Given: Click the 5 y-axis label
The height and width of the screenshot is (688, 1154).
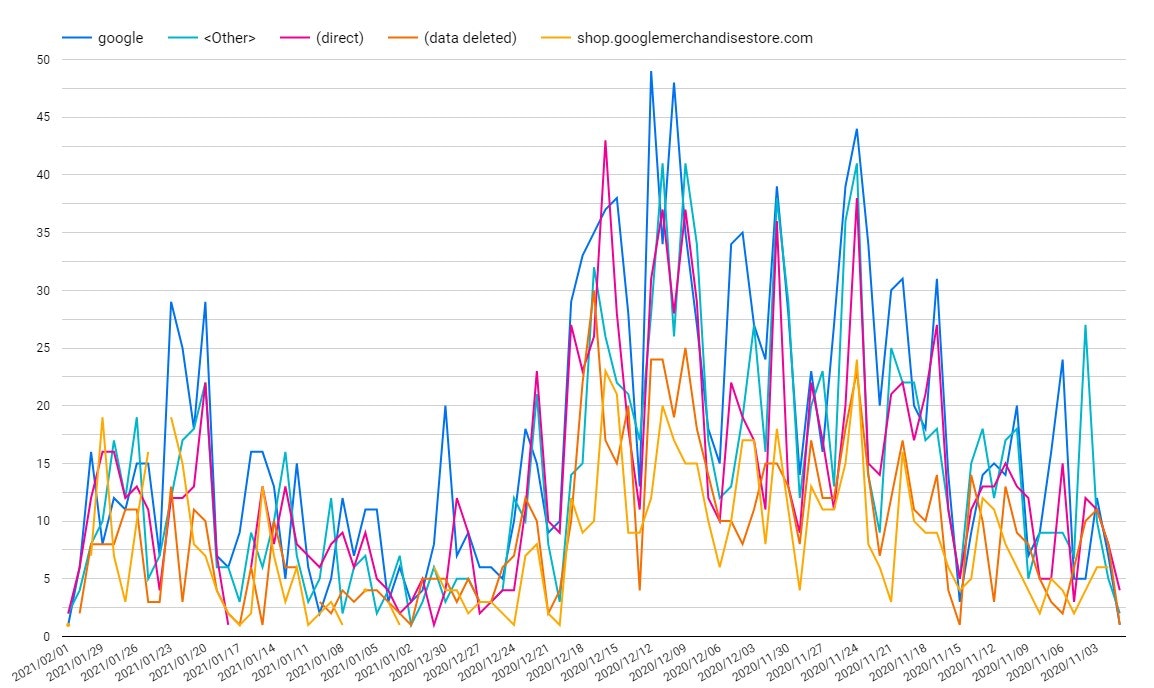Looking at the screenshot, I should point(46,578).
